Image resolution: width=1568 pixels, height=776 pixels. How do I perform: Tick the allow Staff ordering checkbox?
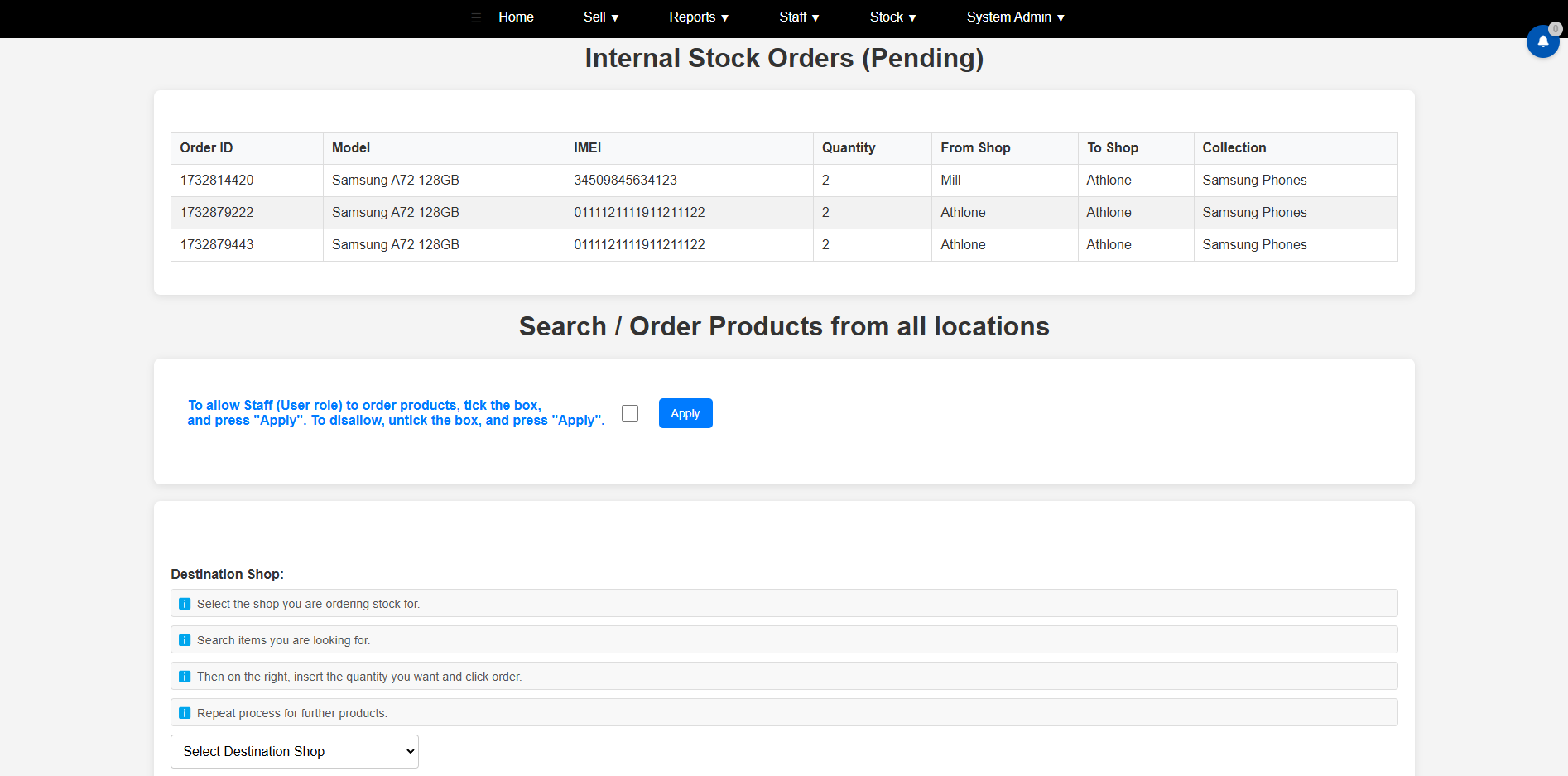(x=630, y=413)
